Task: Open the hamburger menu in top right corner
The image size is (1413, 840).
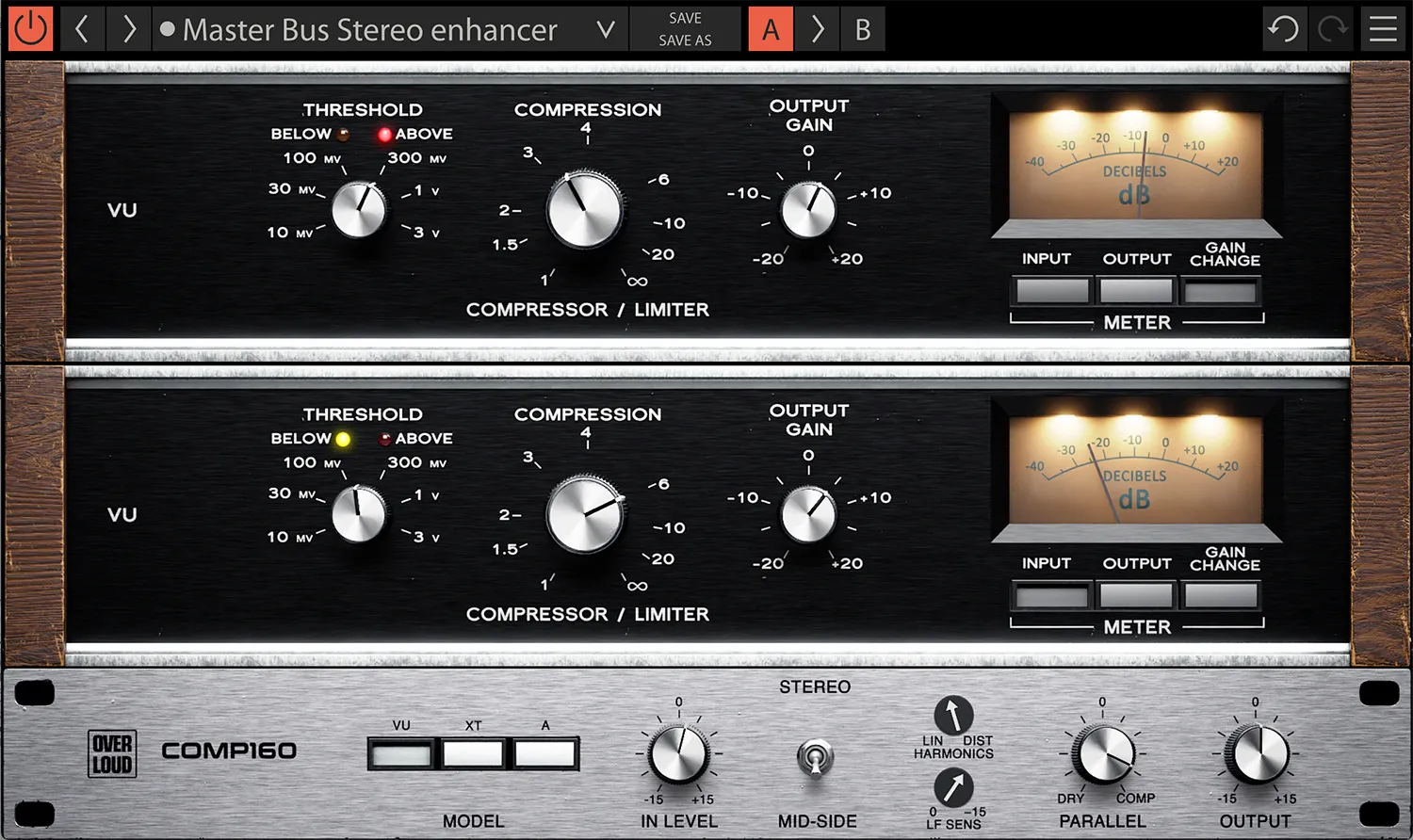Action: coord(1382,29)
